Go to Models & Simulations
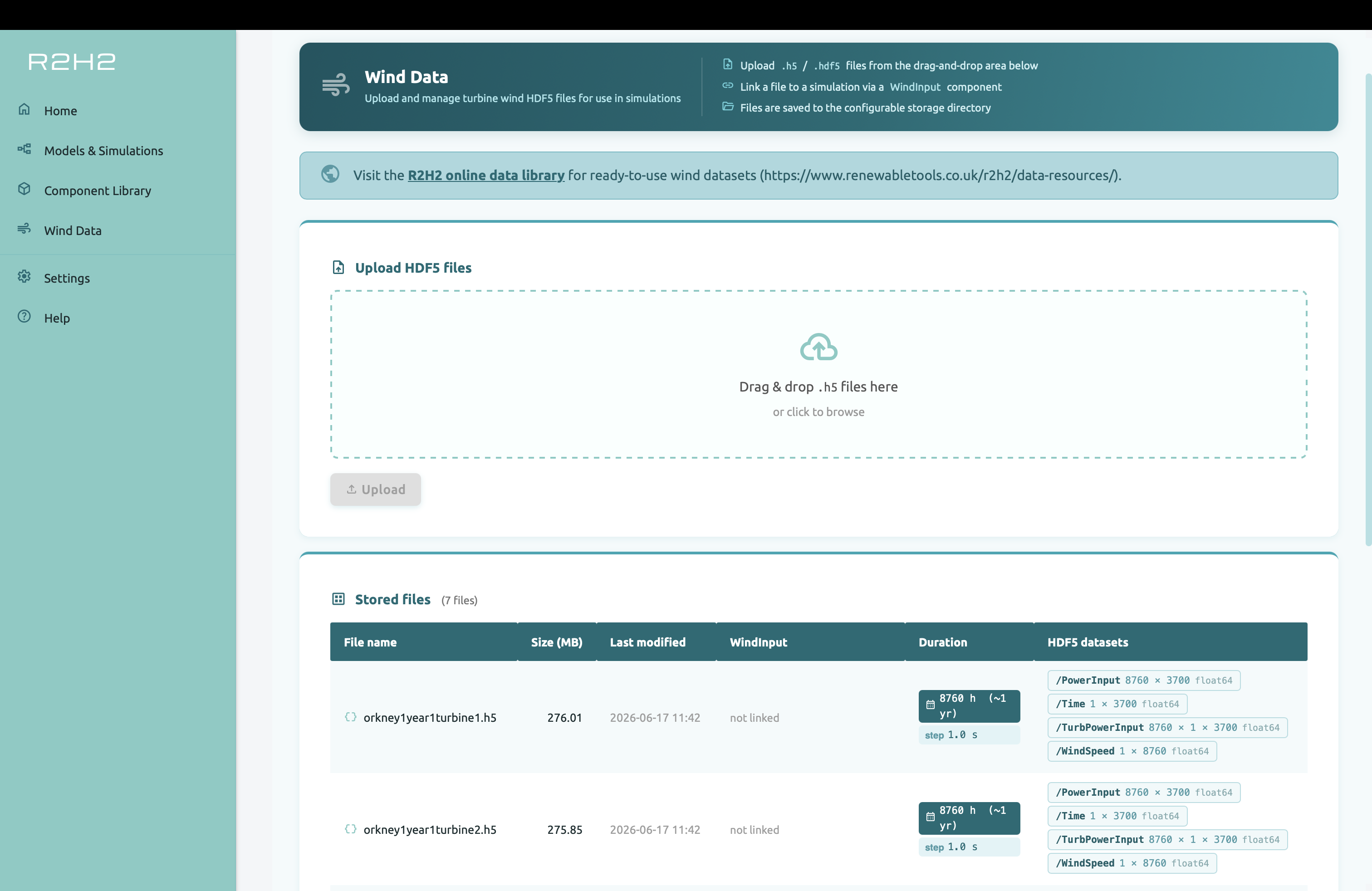 tap(104, 151)
